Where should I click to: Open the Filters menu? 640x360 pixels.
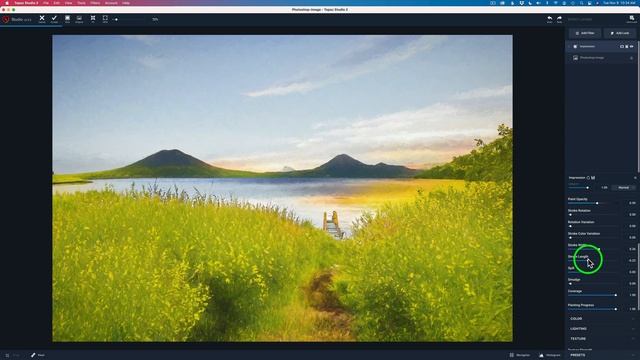[x=95, y=3]
